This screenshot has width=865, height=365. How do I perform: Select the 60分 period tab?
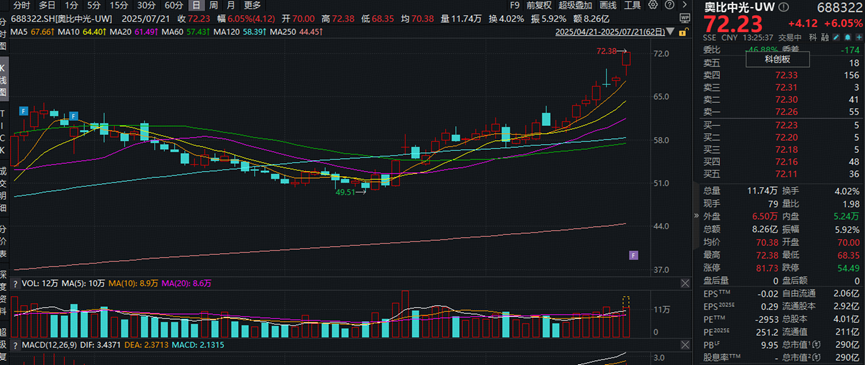pyautogui.click(x=174, y=6)
